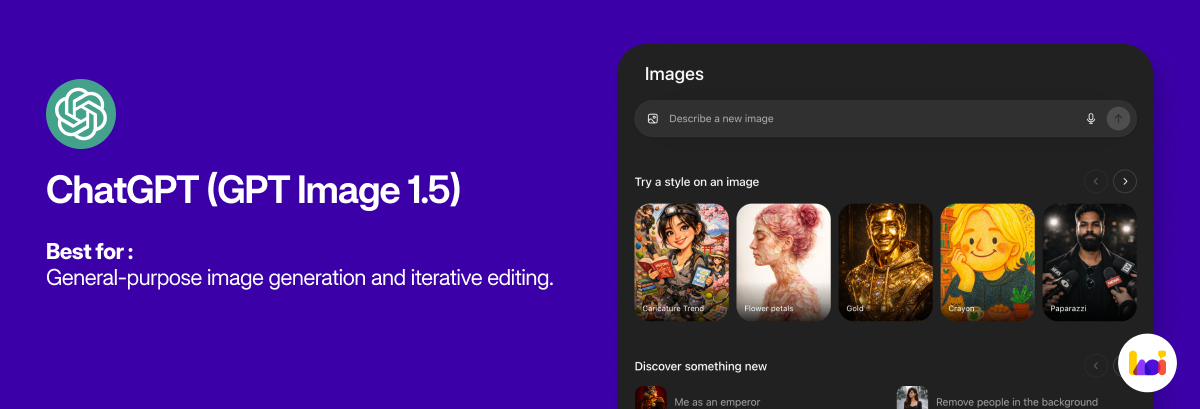Click the 'Me as an emperor' thumbnail image

point(651,398)
